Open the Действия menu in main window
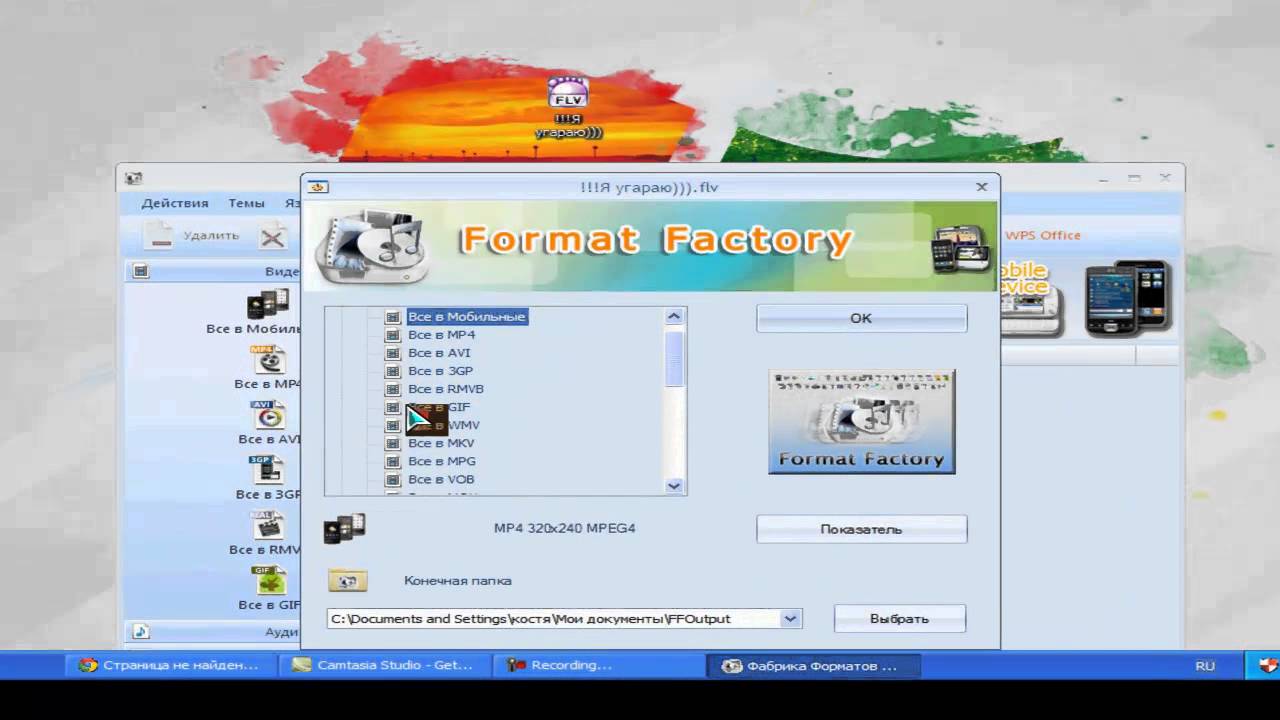This screenshot has width=1280, height=720. pyautogui.click(x=175, y=203)
